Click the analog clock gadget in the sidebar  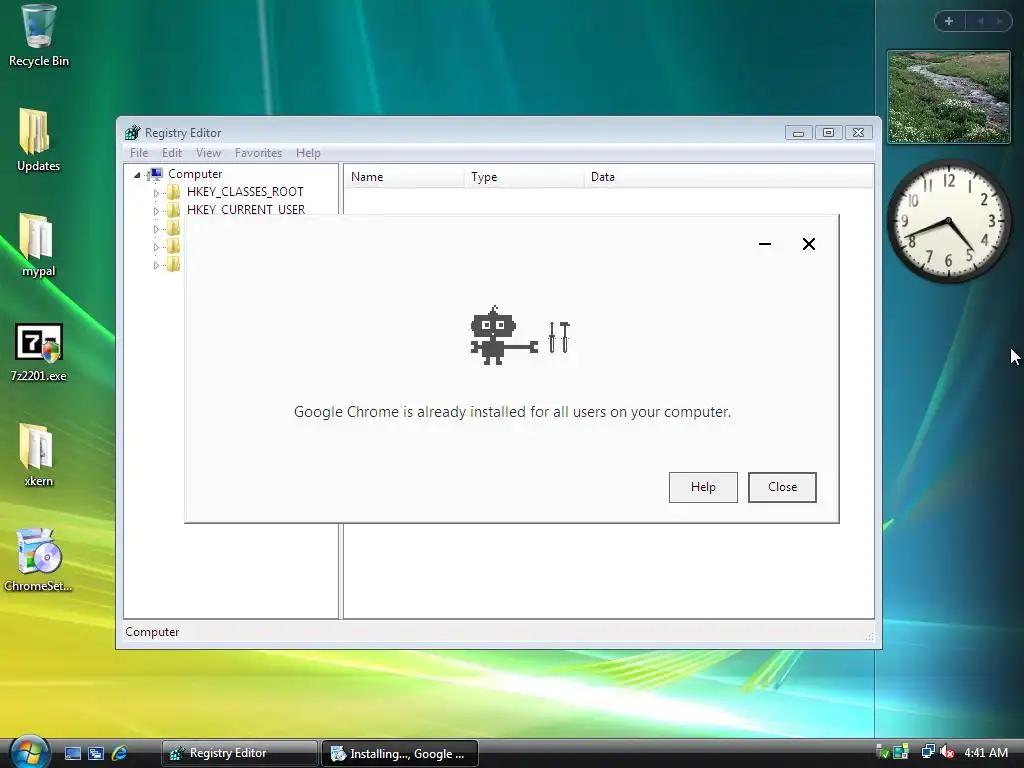pyautogui.click(x=949, y=221)
